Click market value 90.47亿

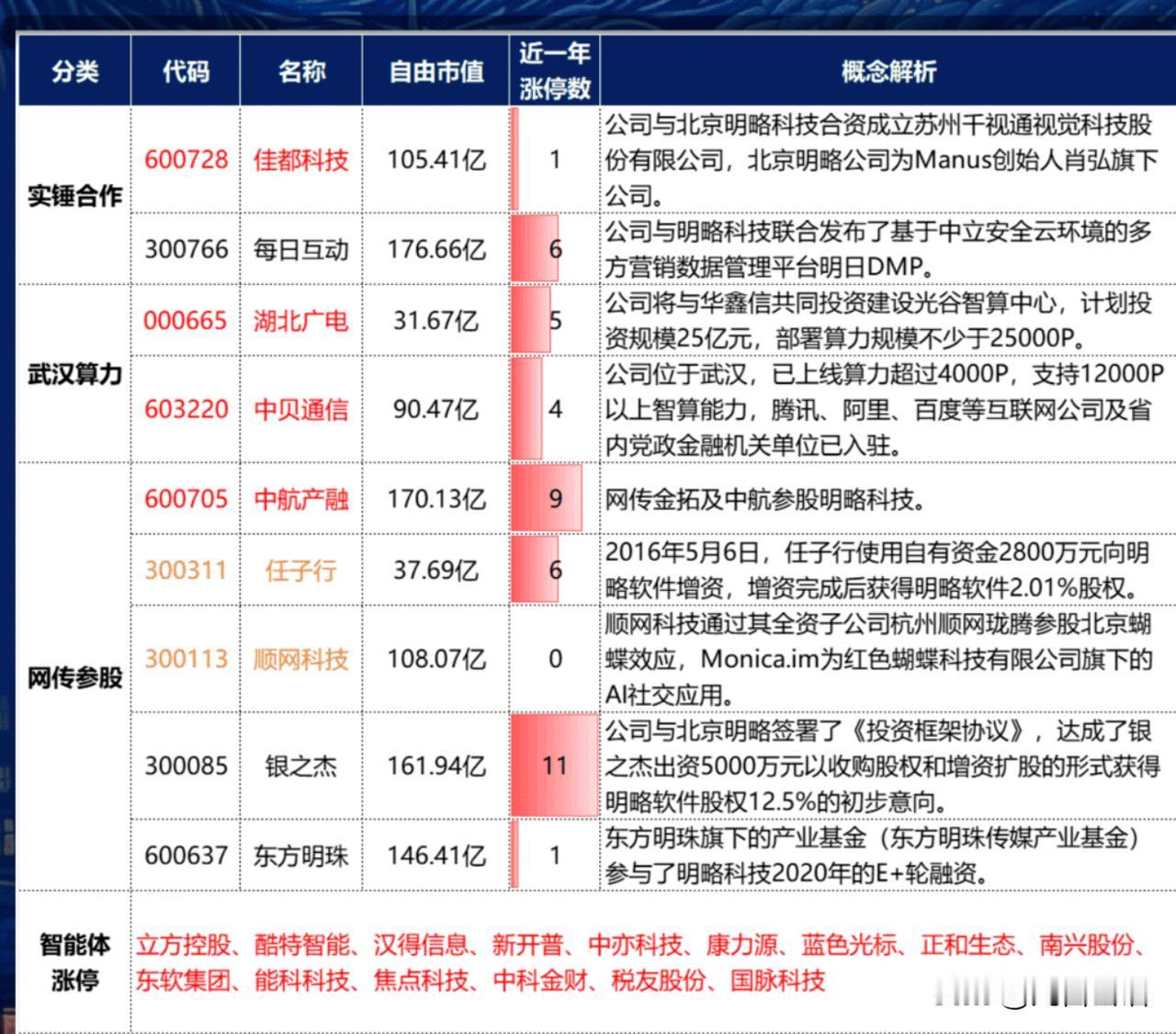[436, 409]
